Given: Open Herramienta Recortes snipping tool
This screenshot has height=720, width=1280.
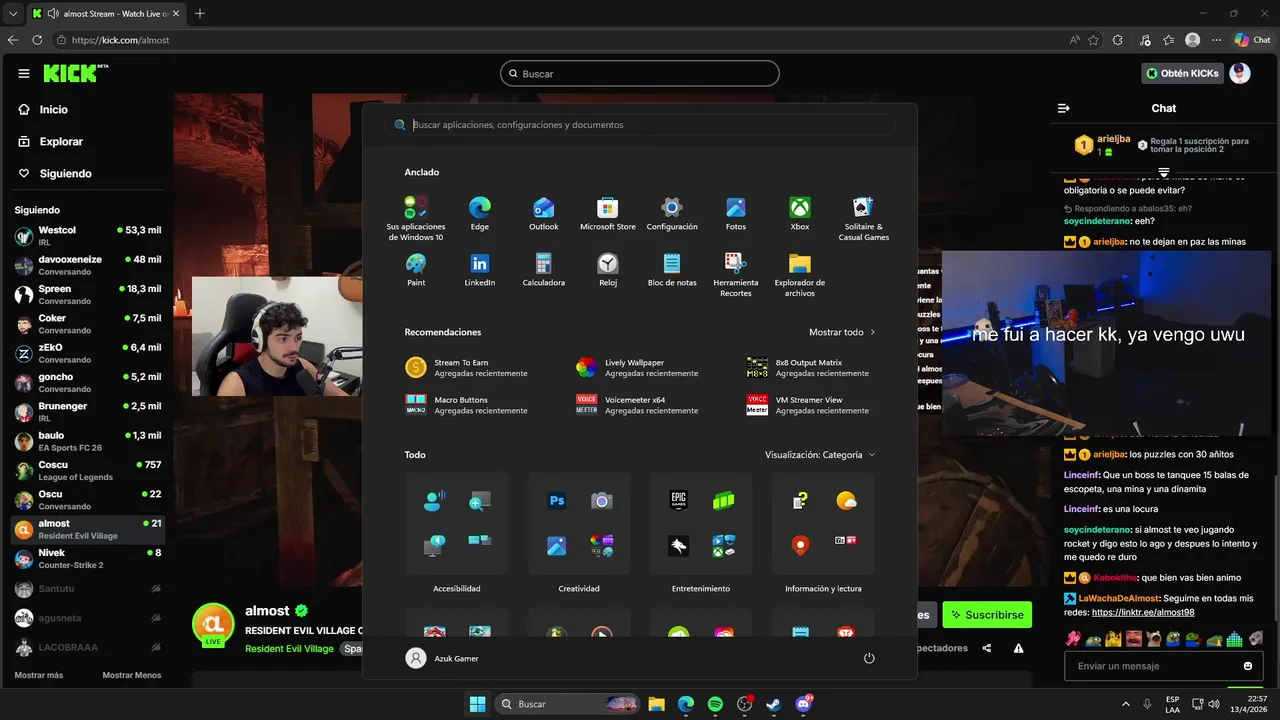Looking at the screenshot, I should (x=736, y=274).
